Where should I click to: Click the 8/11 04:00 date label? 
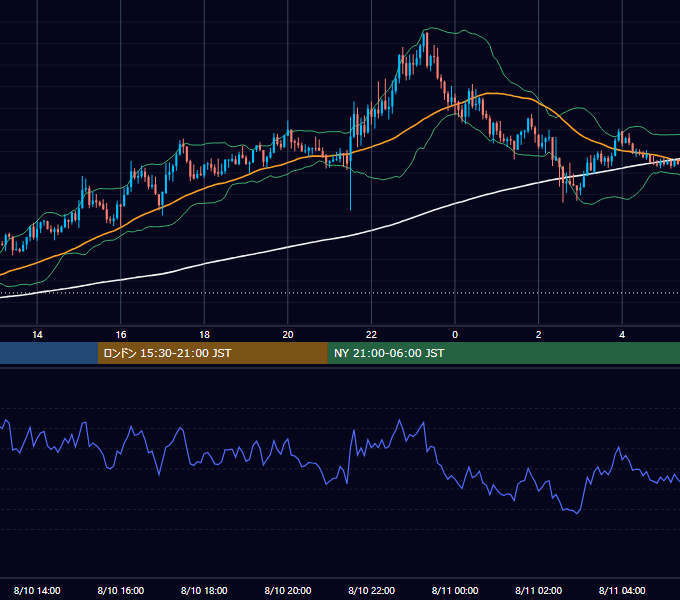tap(622, 590)
